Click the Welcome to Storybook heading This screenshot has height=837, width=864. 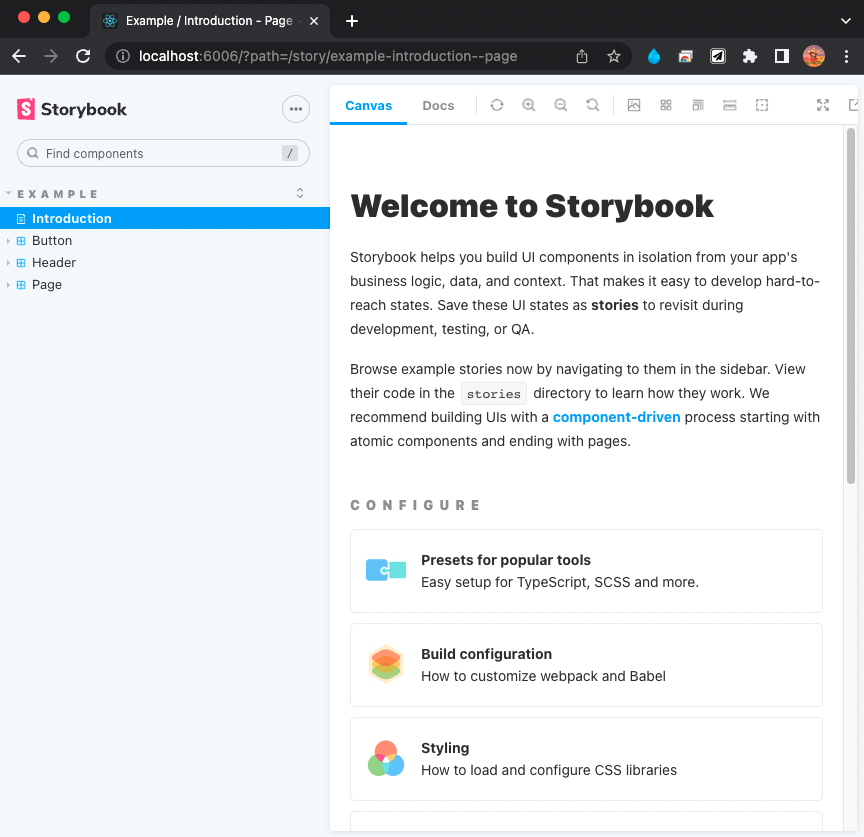click(x=532, y=206)
